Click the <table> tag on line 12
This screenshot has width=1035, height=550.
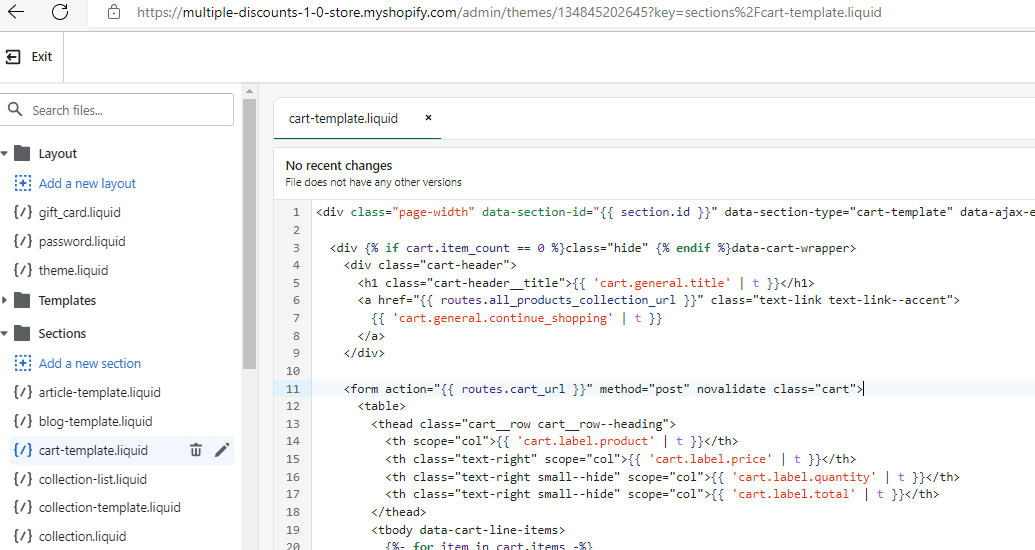[x=382, y=406]
